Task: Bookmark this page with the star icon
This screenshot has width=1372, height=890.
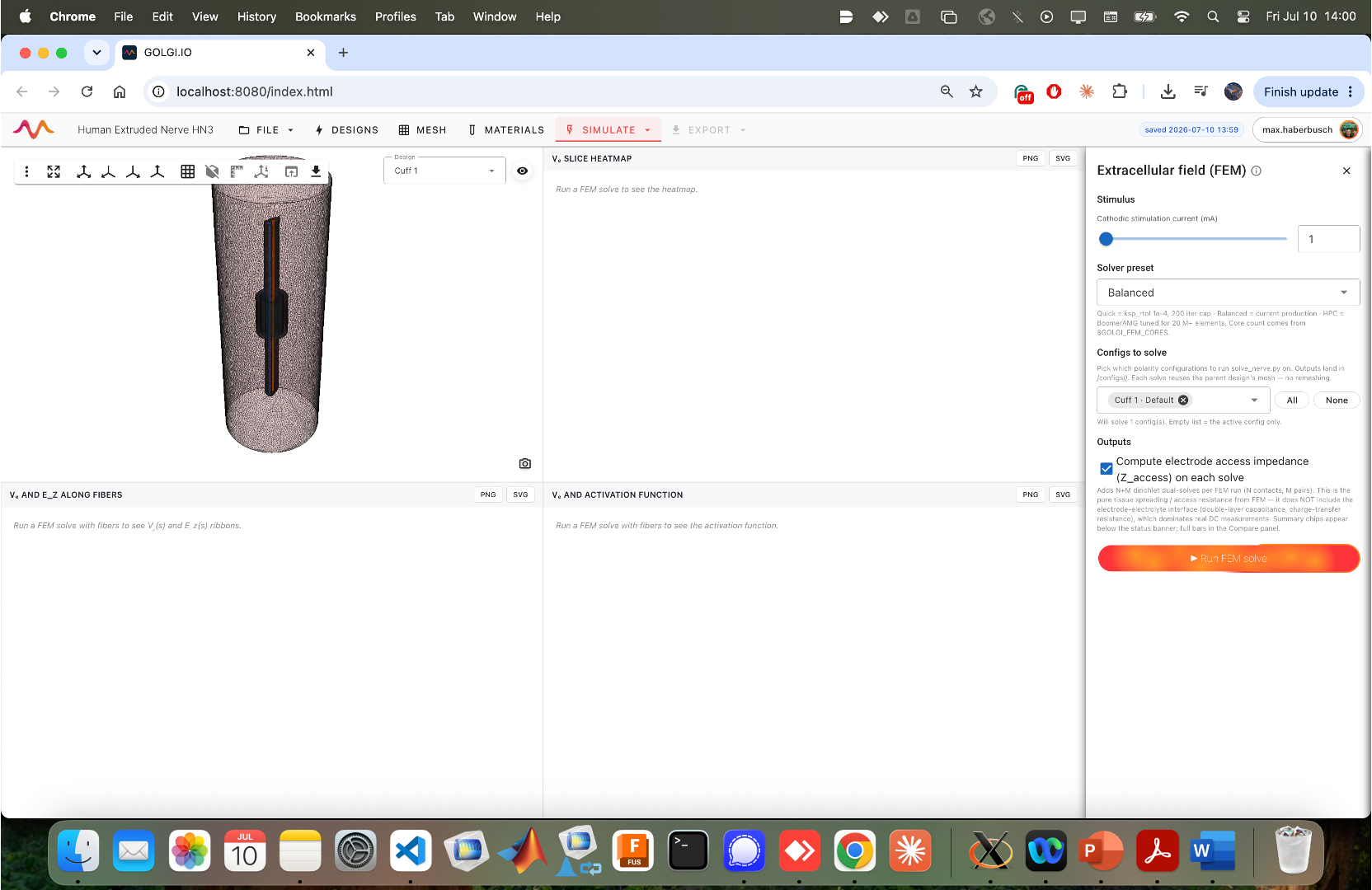Action: (x=976, y=91)
